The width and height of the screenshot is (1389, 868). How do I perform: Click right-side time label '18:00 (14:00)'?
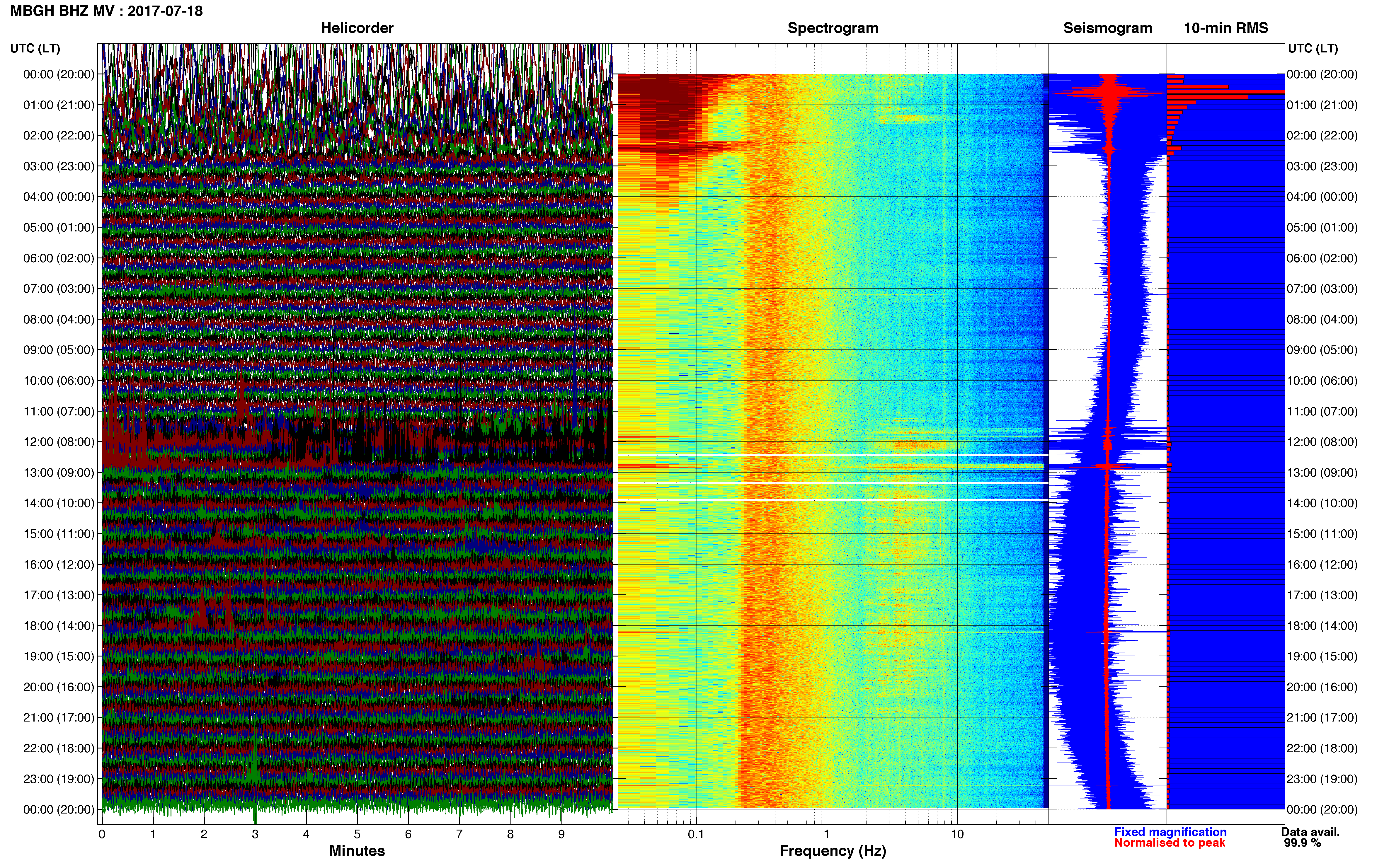(x=1322, y=626)
